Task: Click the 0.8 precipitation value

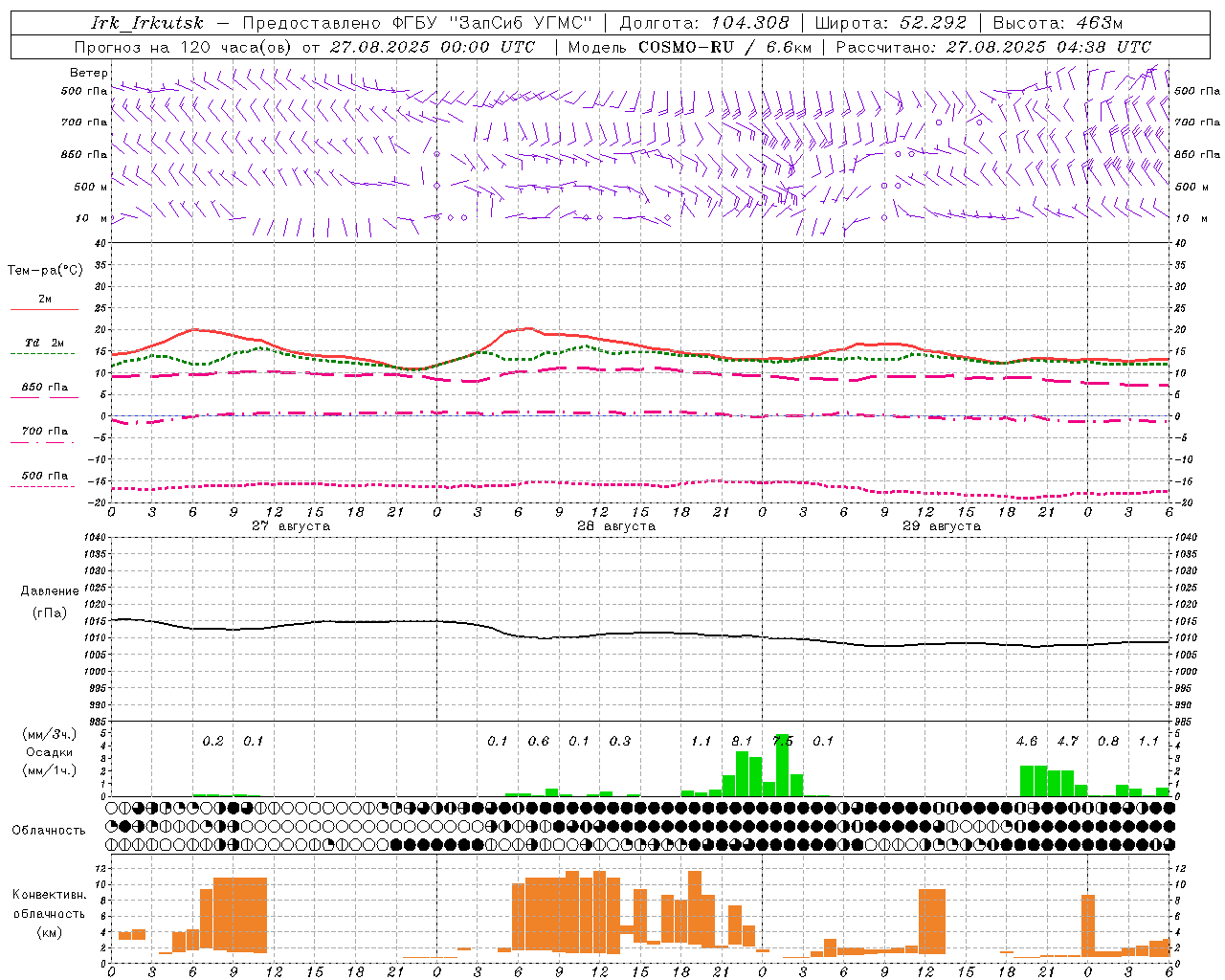Action: (x=1108, y=741)
